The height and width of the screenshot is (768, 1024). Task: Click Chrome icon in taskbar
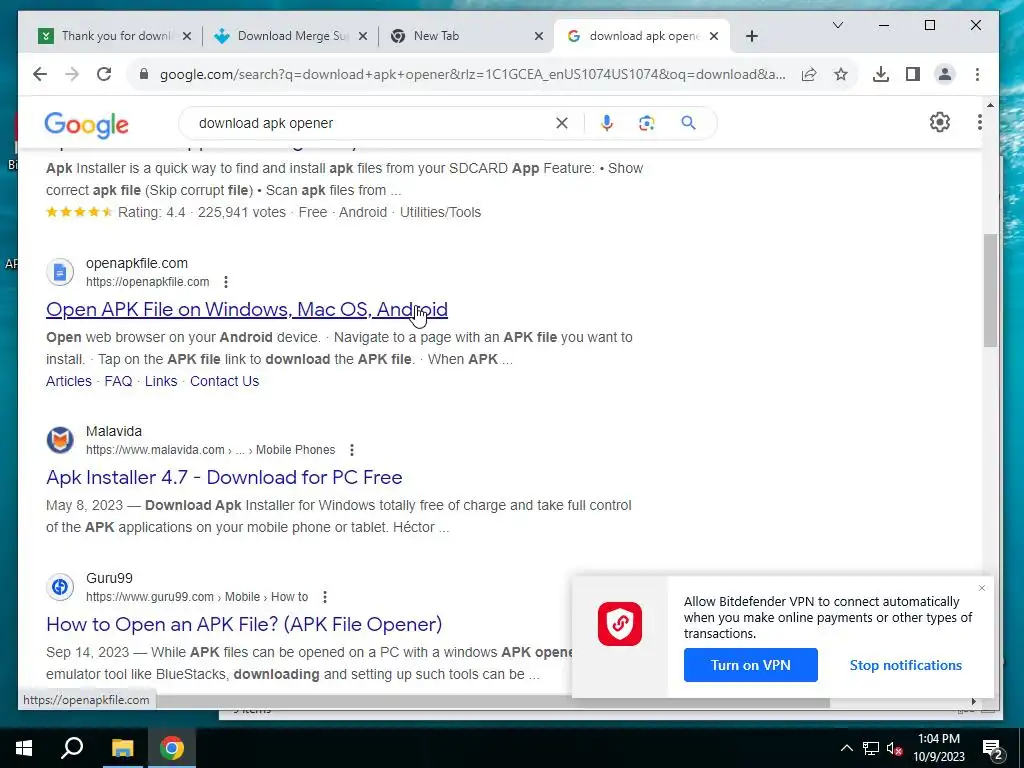tap(172, 748)
